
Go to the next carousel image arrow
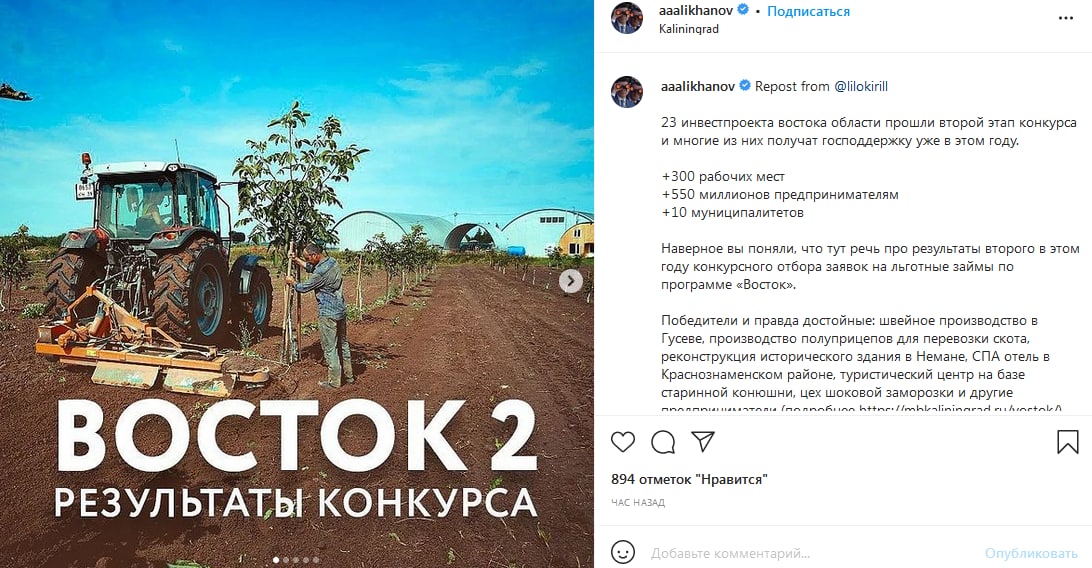point(570,281)
